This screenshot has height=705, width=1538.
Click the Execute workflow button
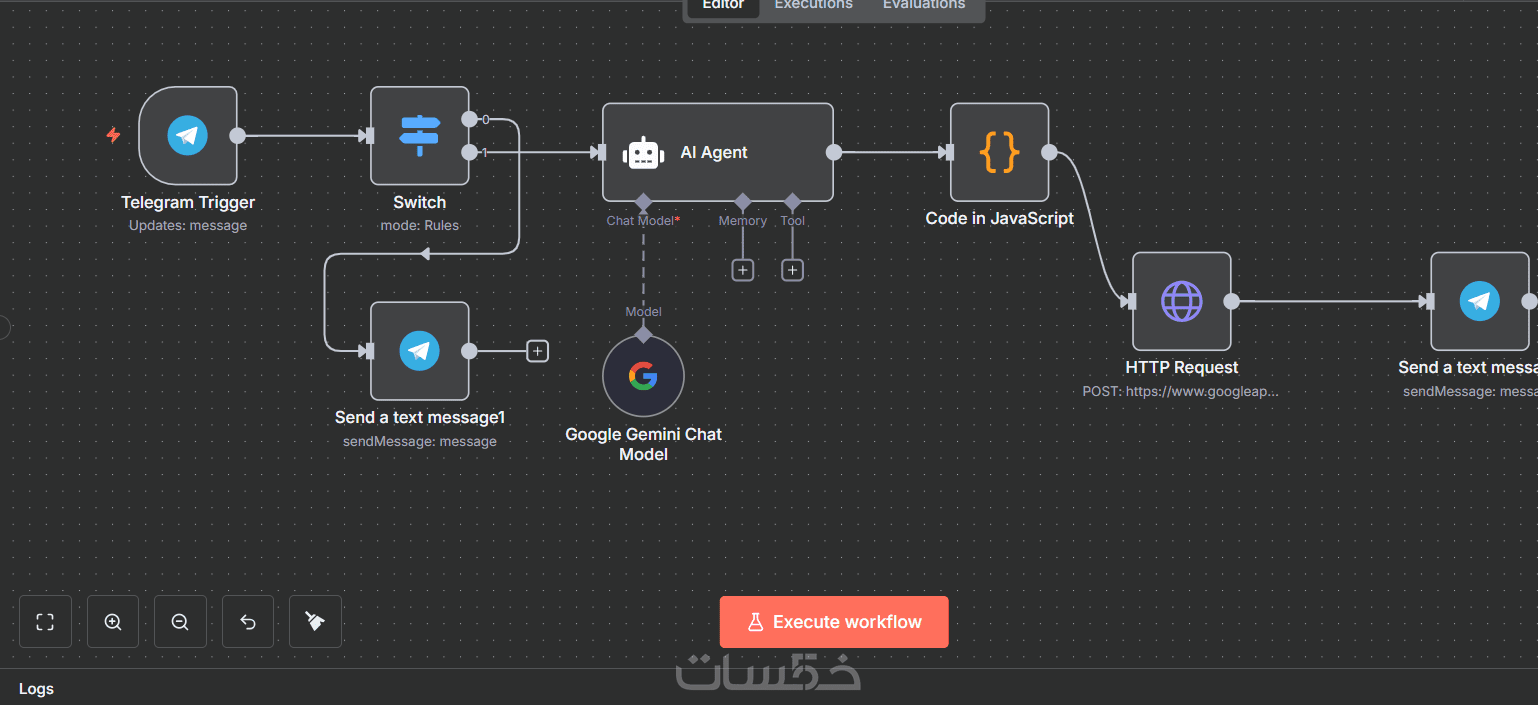click(834, 622)
